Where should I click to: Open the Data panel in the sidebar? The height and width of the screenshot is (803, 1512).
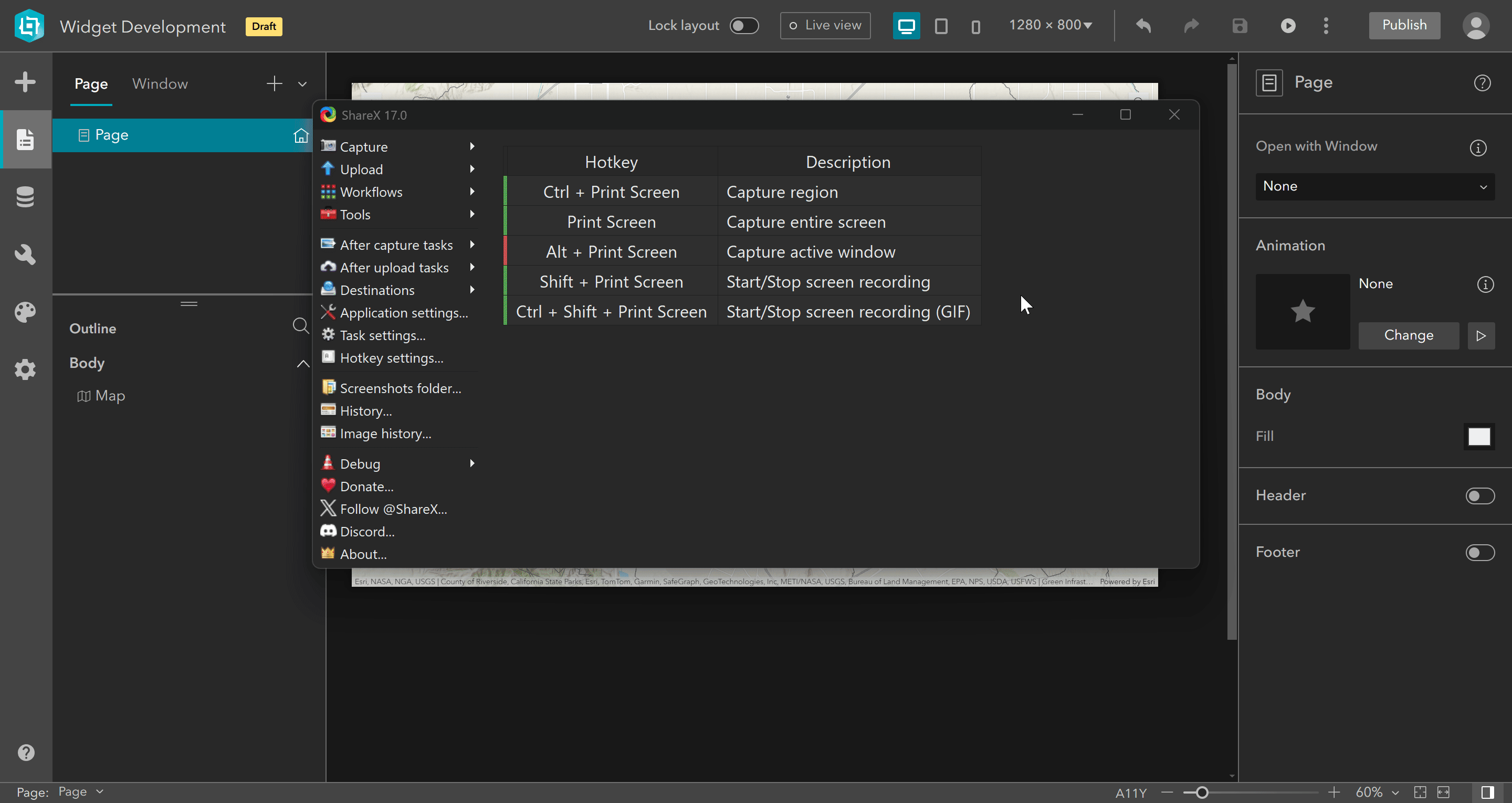tap(26, 197)
